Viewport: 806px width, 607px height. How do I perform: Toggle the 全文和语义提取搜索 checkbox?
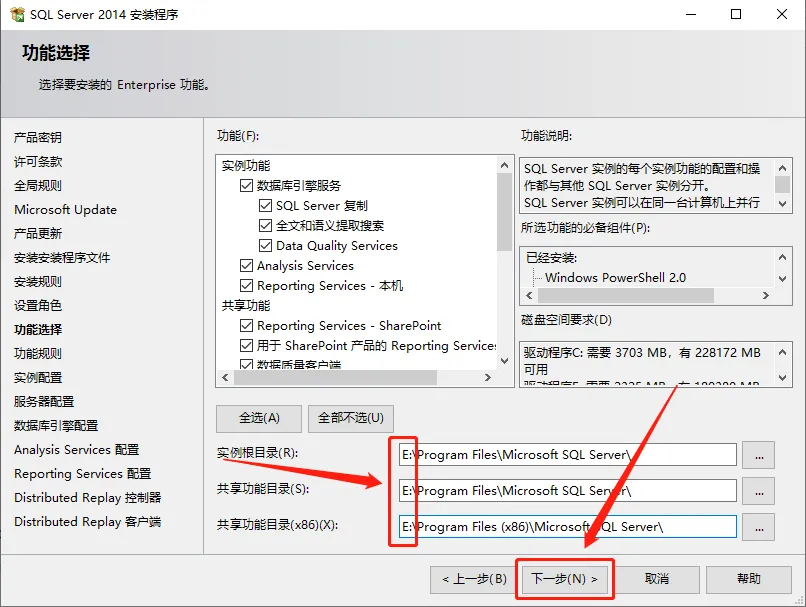(265, 226)
